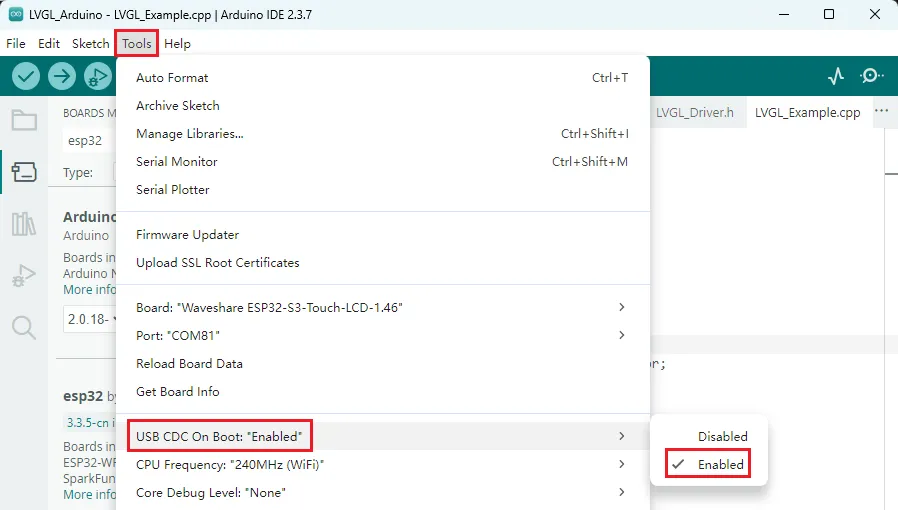The height and width of the screenshot is (510, 898).
Task: Expand the USB CDC On Boot arrow
Action: (622, 436)
